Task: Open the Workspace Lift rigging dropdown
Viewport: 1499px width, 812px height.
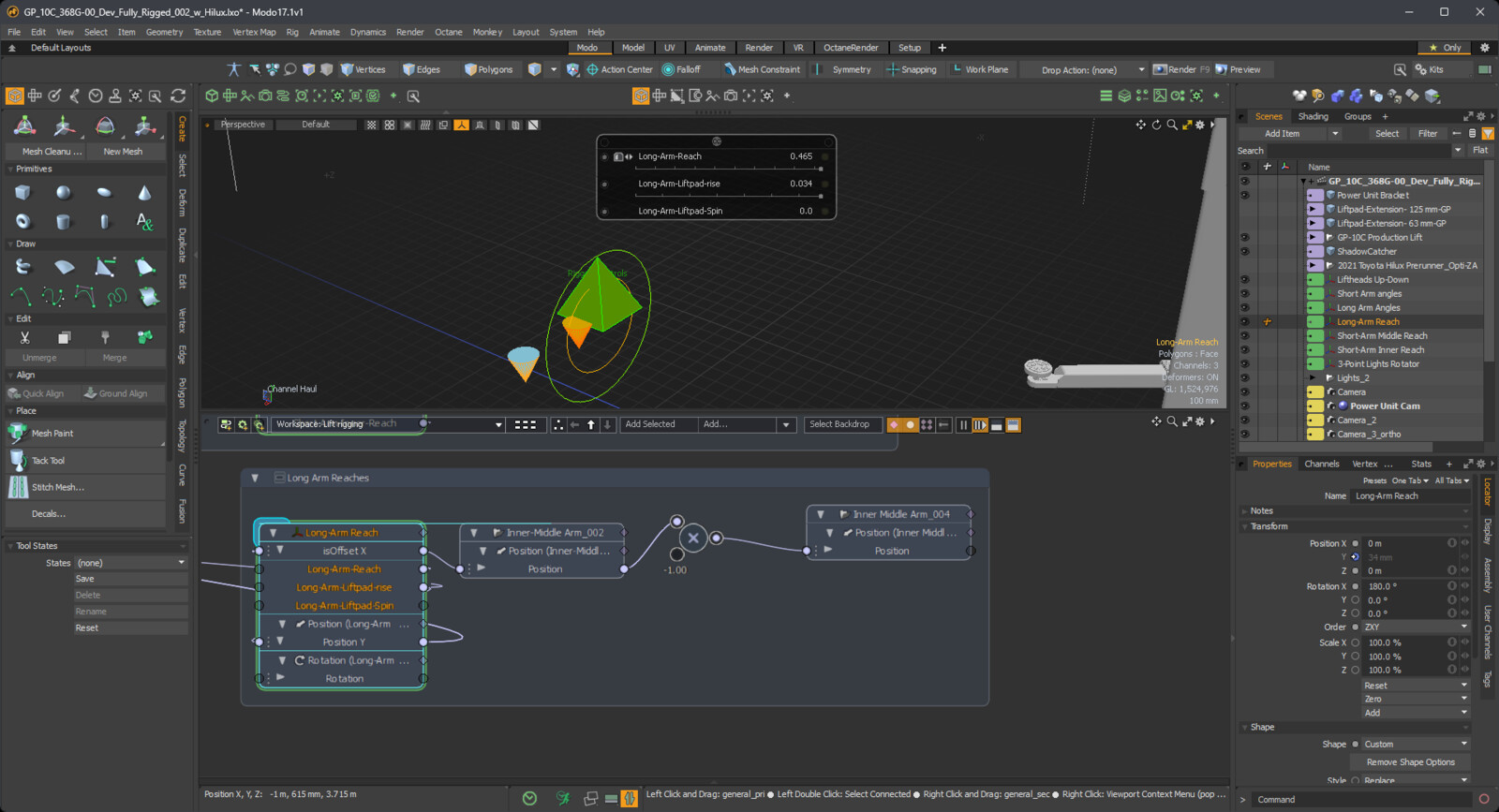Action: tap(388, 424)
